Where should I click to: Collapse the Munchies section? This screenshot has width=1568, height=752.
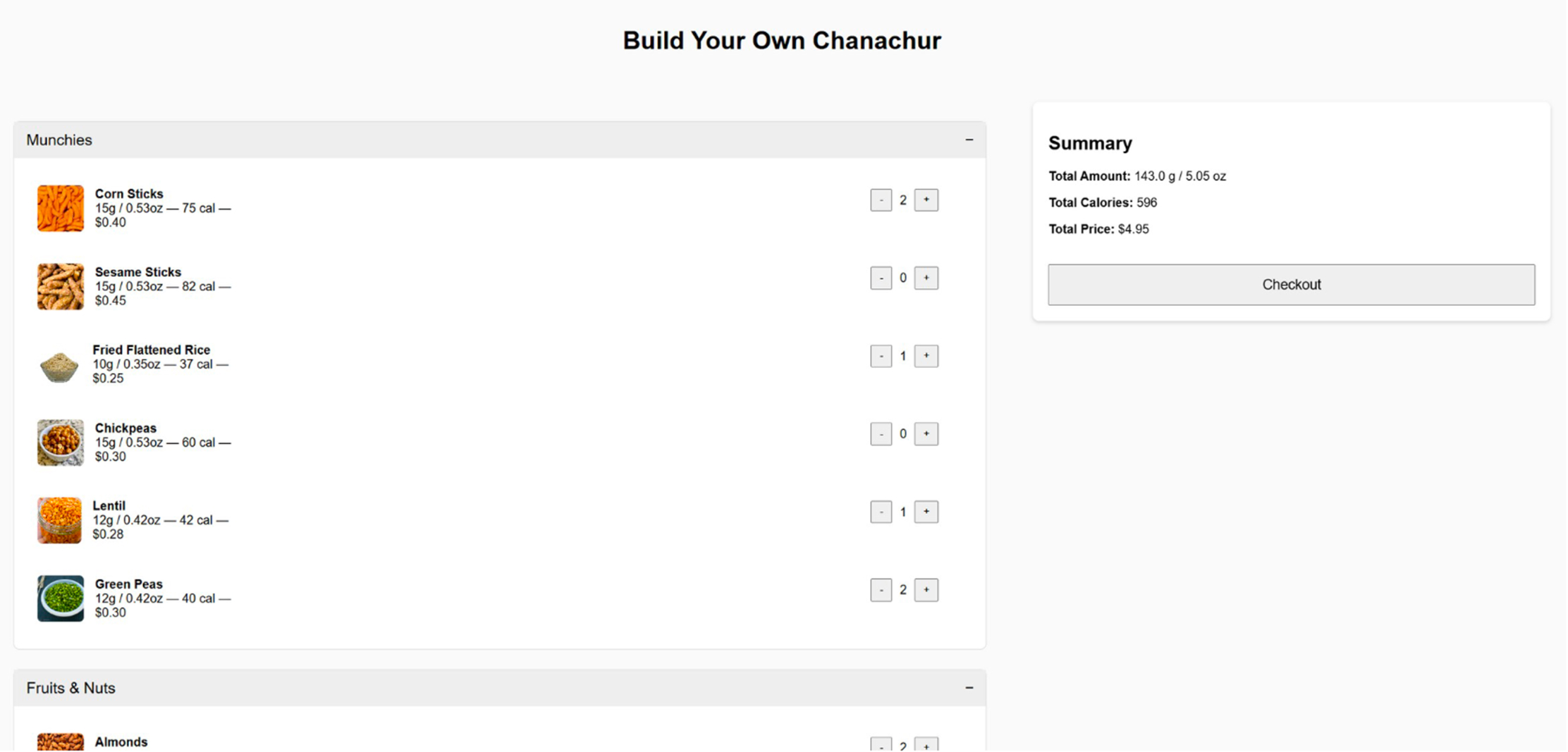[x=969, y=140]
